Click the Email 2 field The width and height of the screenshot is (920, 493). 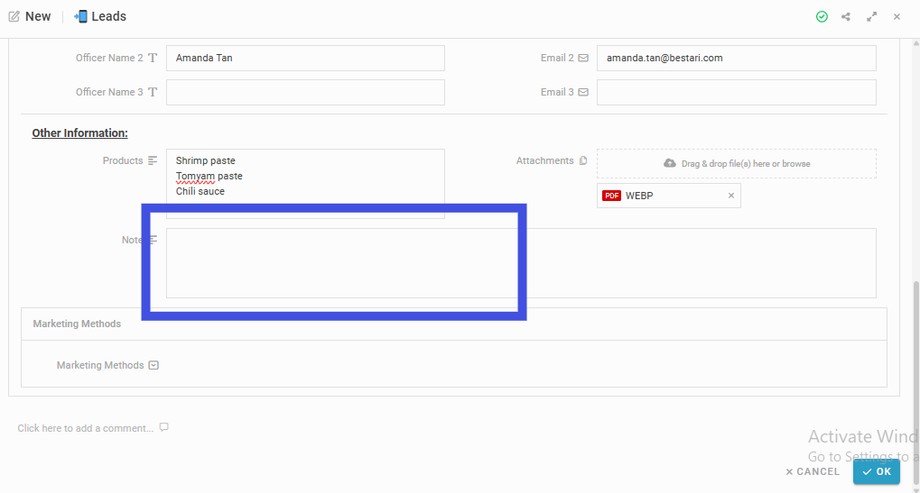pyautogui.click(x=736, y=58)
